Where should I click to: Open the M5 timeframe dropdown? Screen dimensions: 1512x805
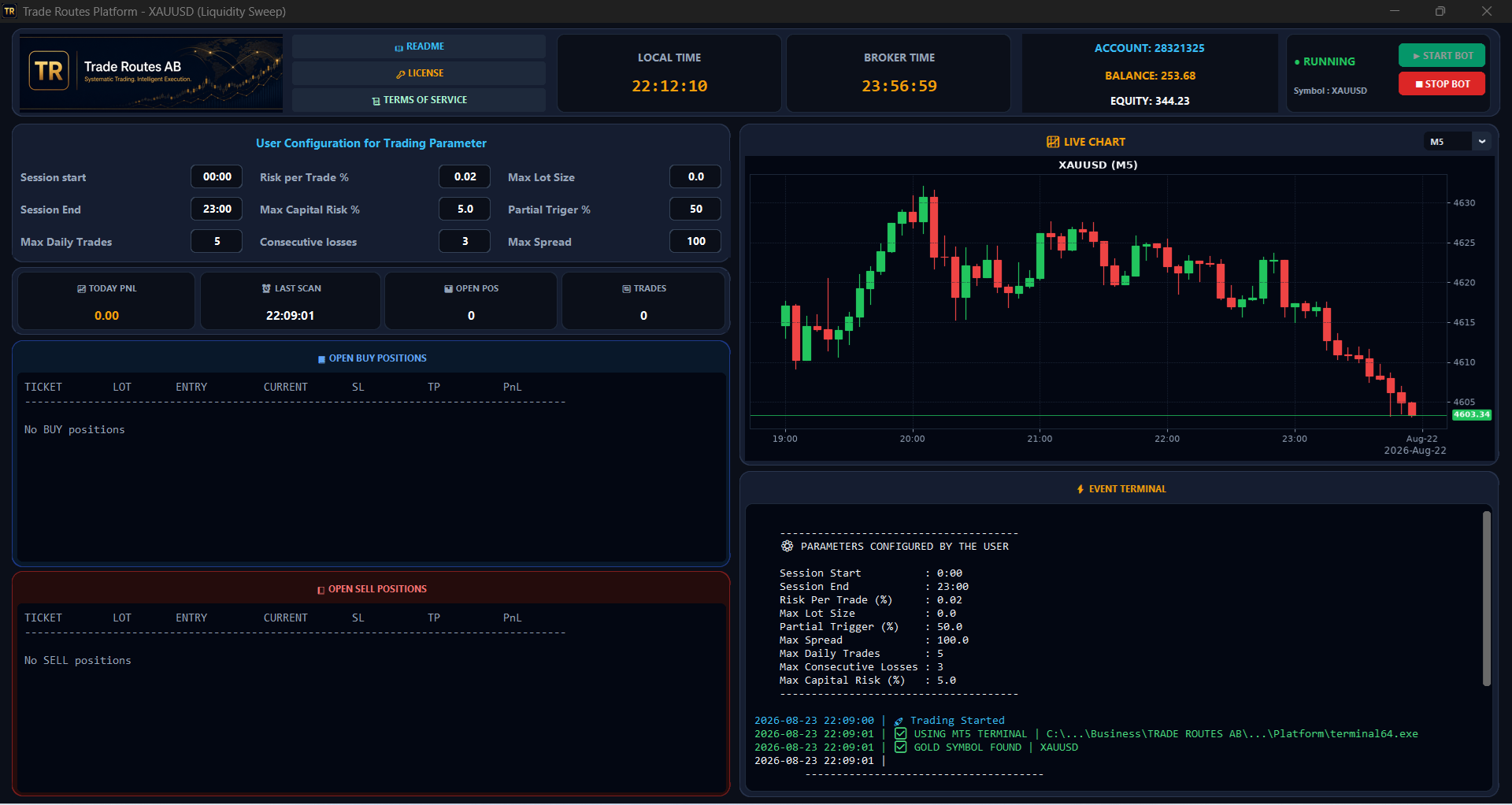pos(1458,142)
